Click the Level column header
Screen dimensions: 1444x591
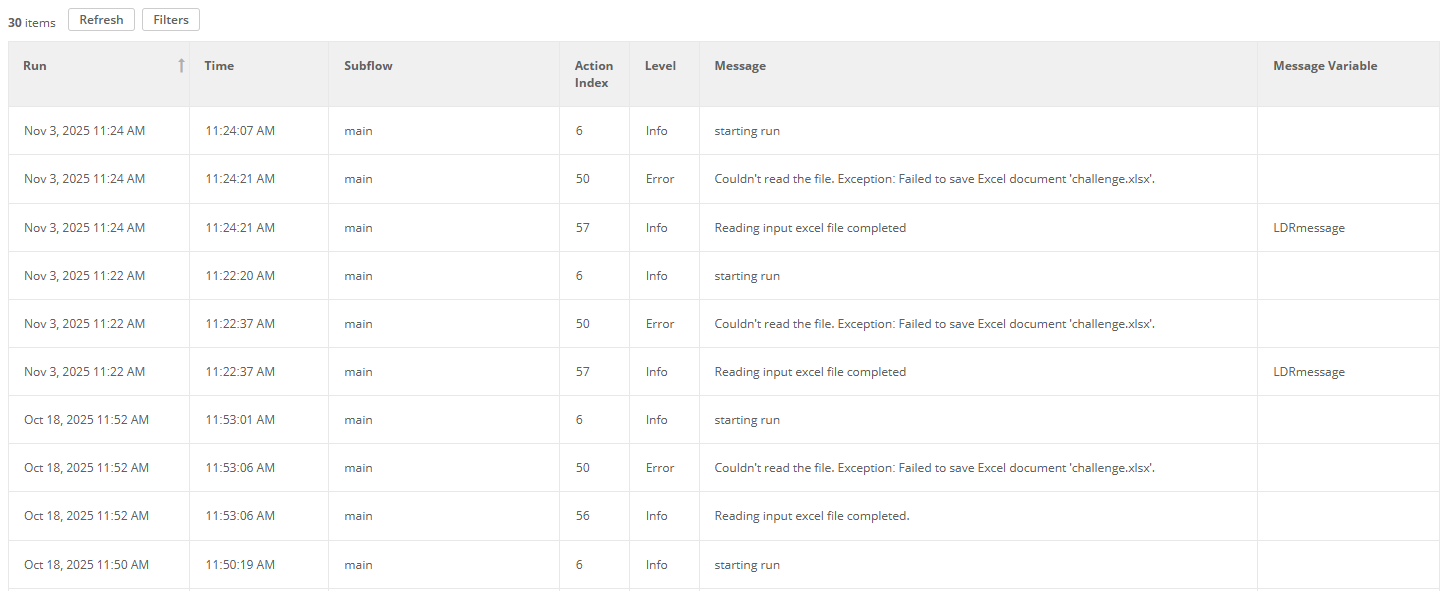(x=660, y=66)
